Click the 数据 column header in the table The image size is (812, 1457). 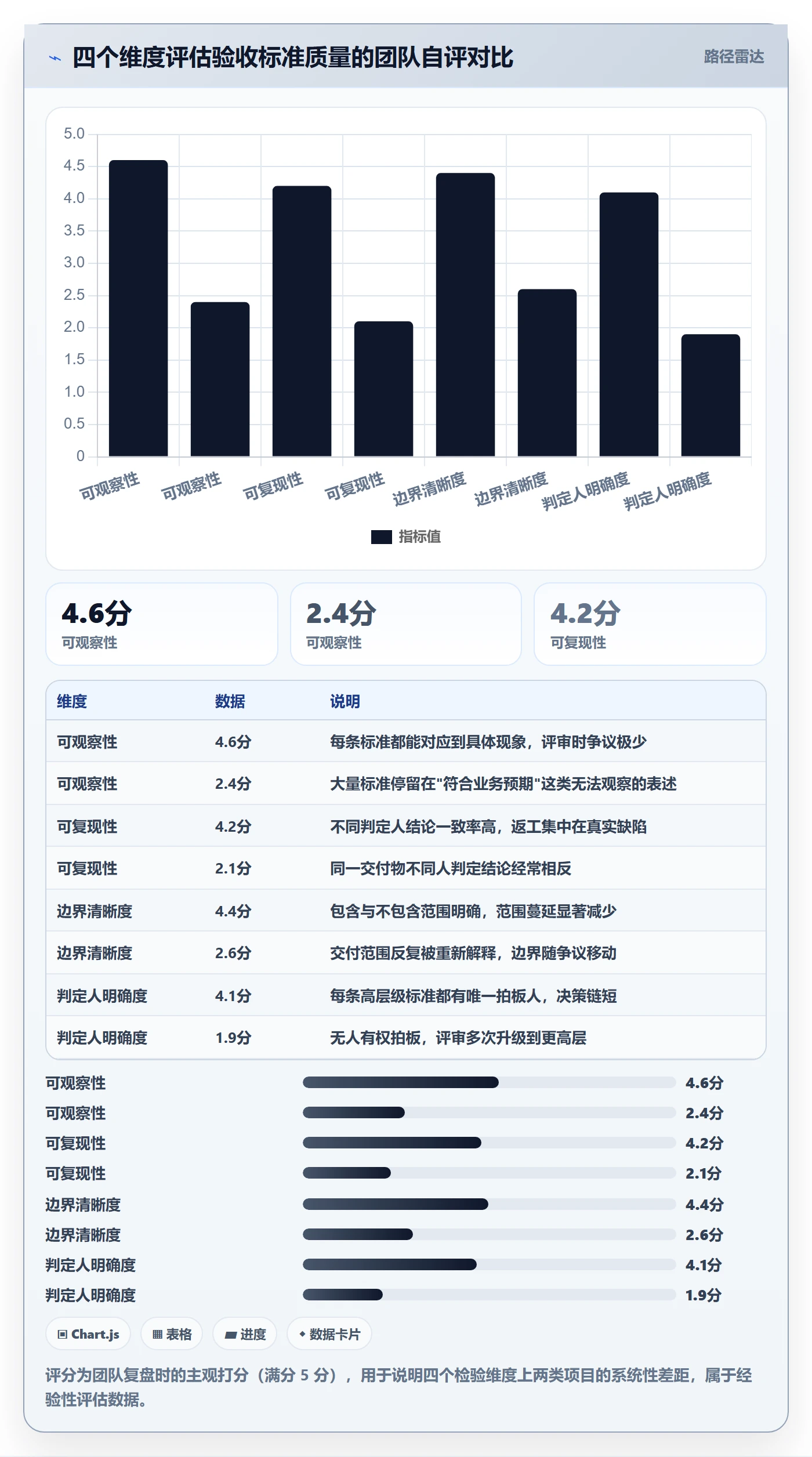point(230,701)
